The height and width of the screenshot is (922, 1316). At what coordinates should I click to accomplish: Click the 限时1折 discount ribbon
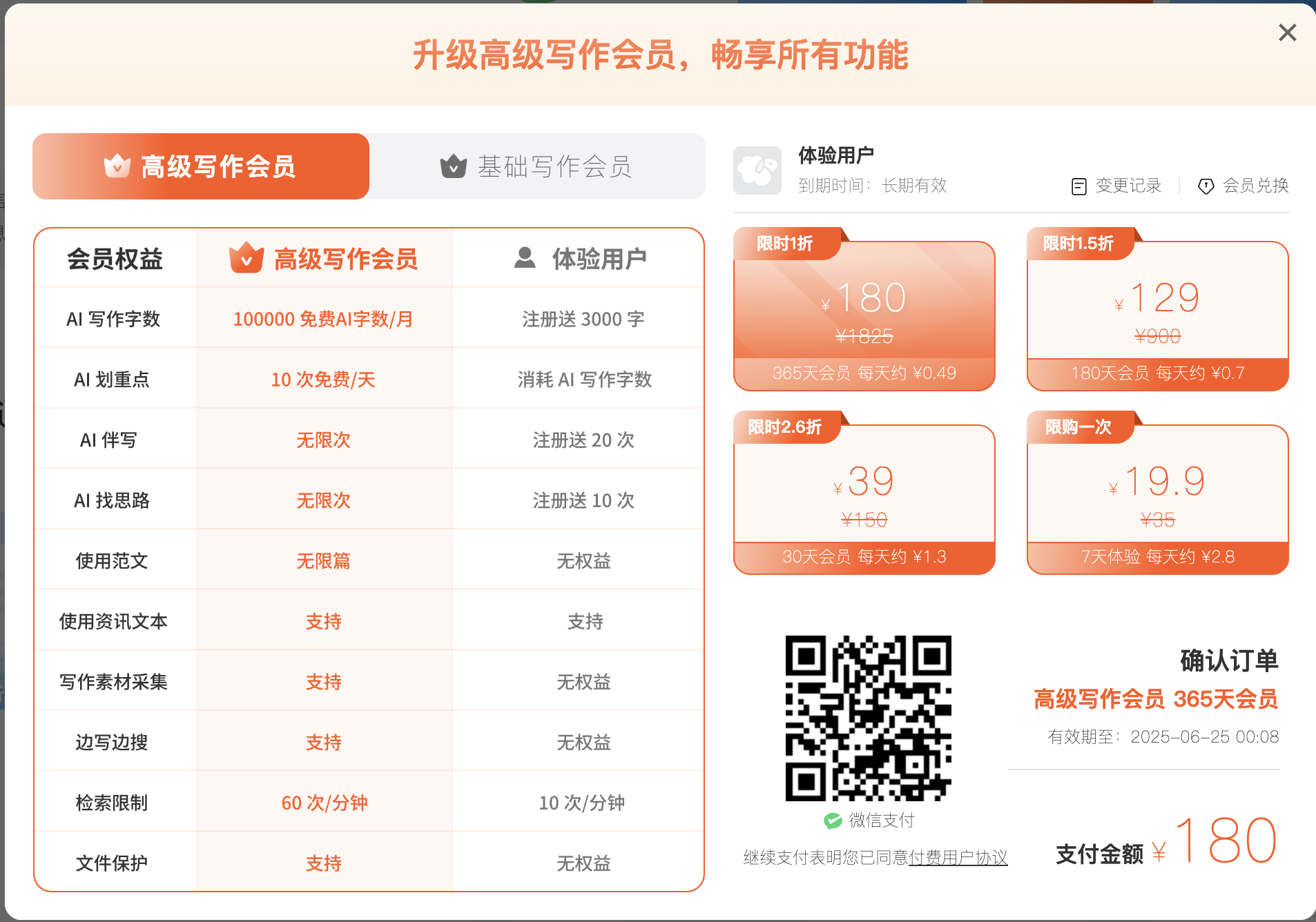785,243
